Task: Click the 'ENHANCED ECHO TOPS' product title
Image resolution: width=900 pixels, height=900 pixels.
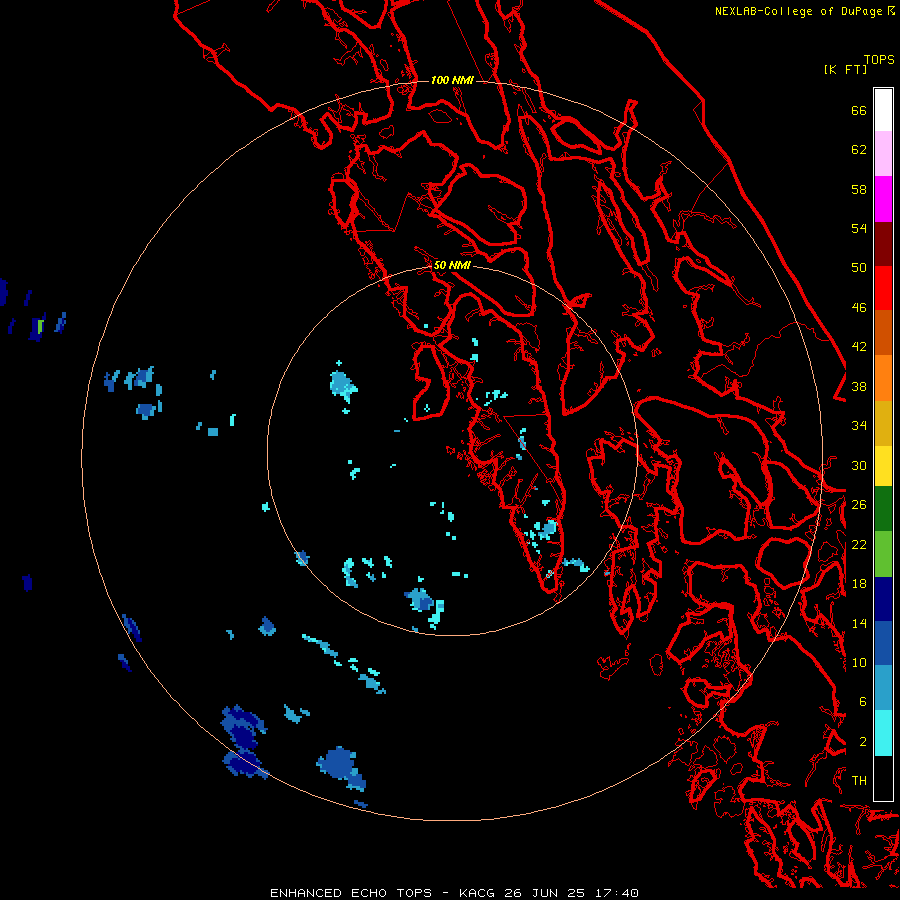Action: (x=351, y=893)
